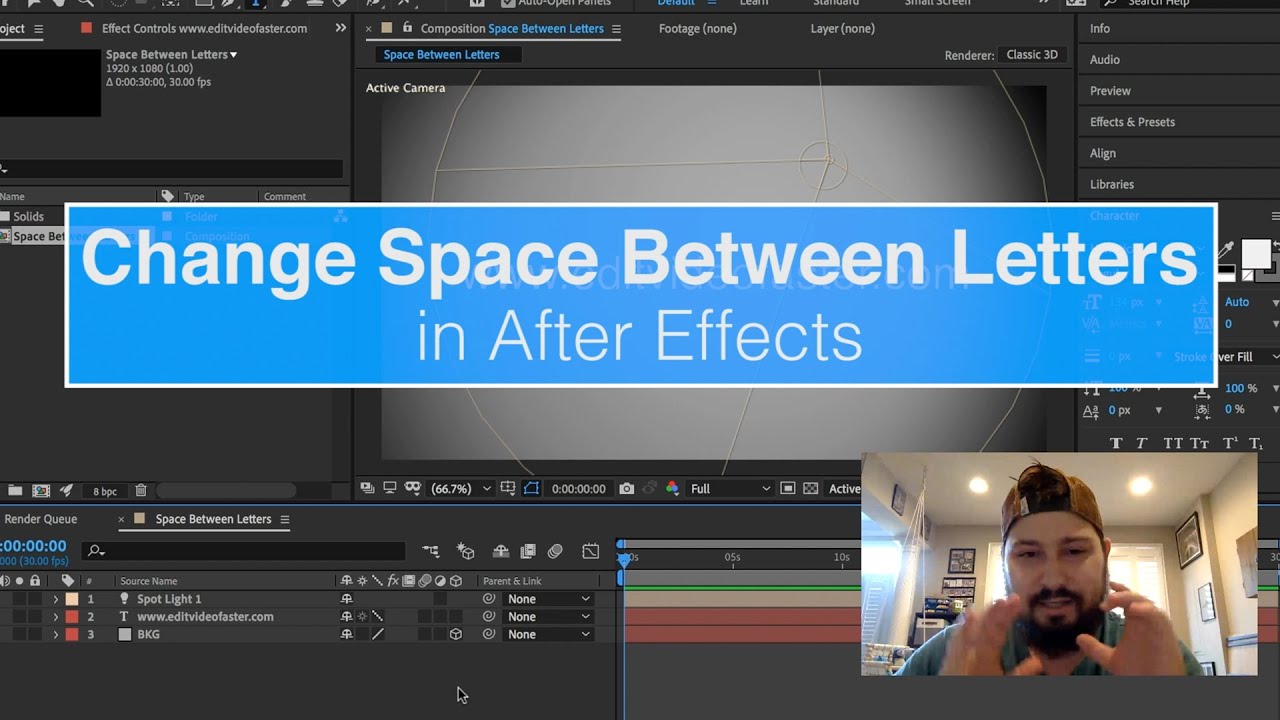Toggle the shy switch for Spot Light 1
The width and height of the screenshot is (1280, 720).
(x=347, y=599)
